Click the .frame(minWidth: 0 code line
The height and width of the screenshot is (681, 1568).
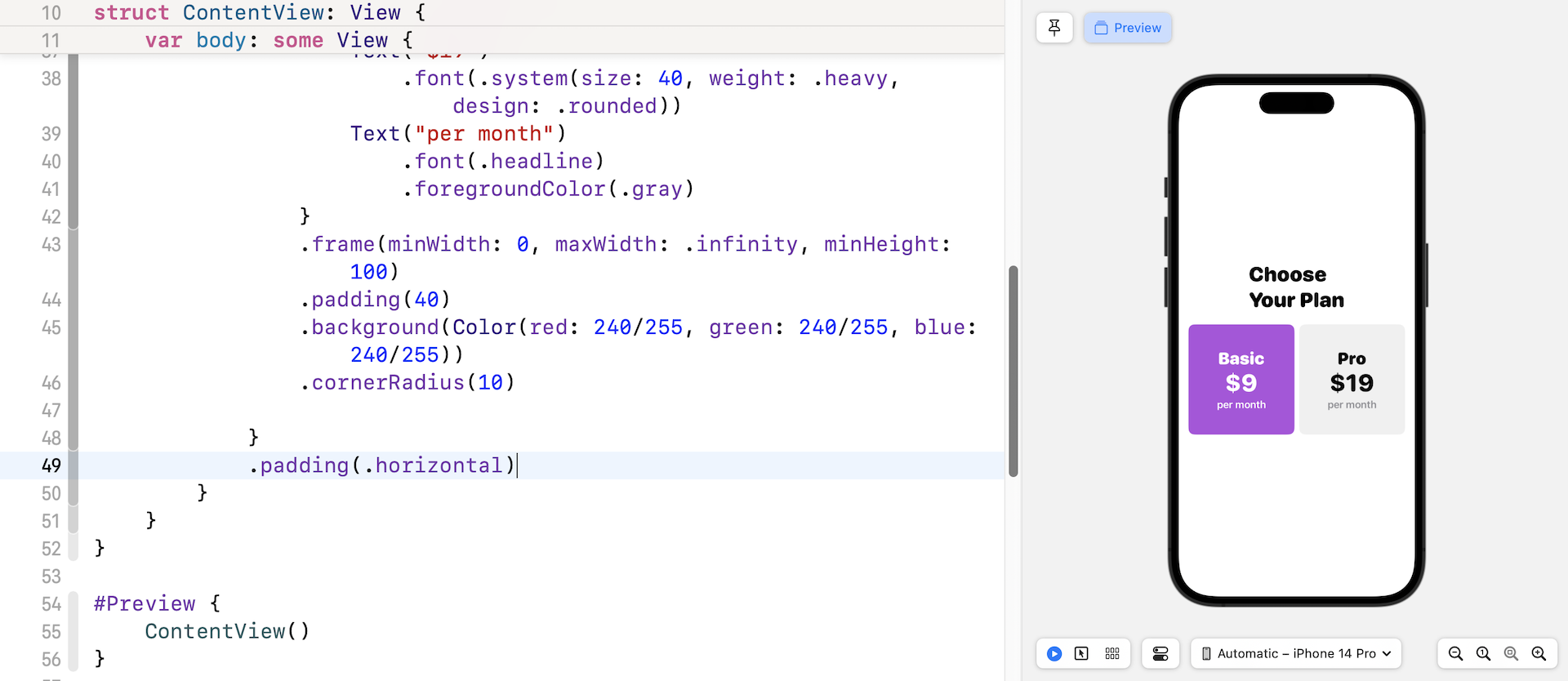625,257
